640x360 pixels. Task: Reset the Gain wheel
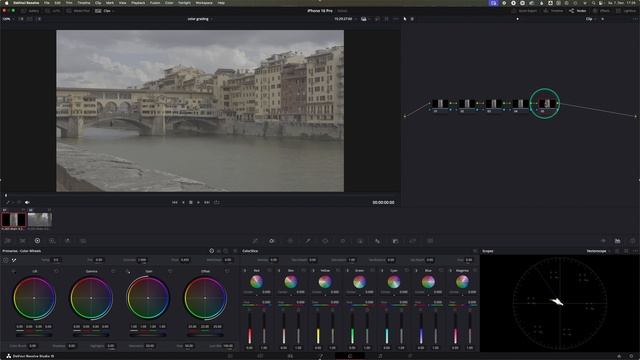pos(170,271)
